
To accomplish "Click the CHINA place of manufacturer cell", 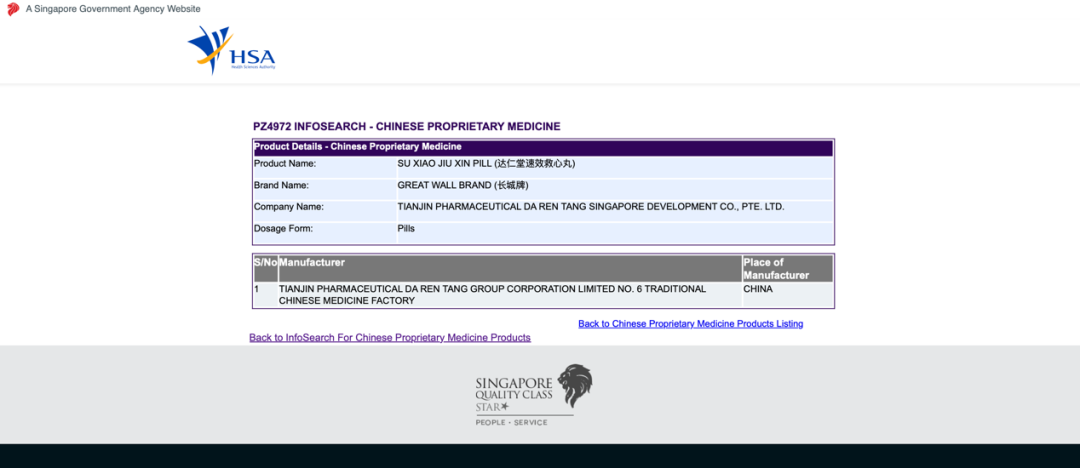I will click(758, 289).
